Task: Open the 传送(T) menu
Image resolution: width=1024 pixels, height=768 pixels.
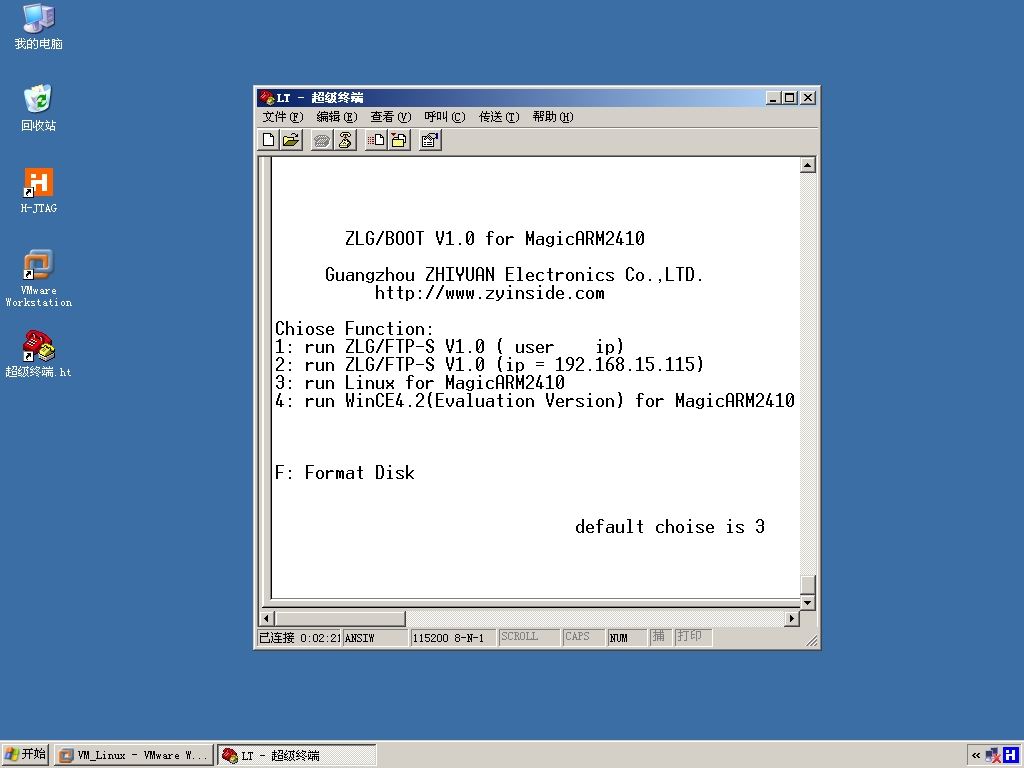Action: point(499,117)
